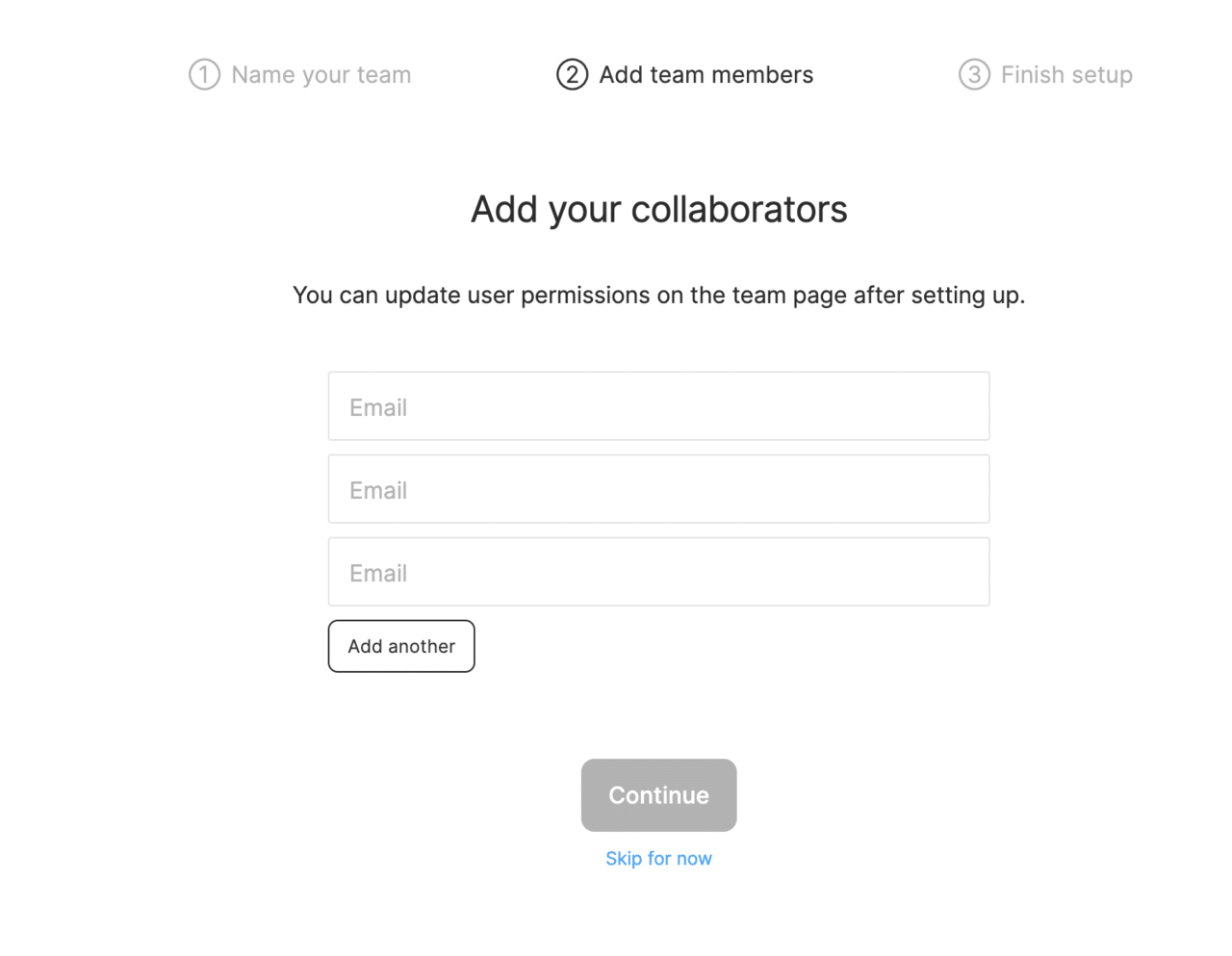
Task: Select the Add team members step label
Action: pos(706,74)
